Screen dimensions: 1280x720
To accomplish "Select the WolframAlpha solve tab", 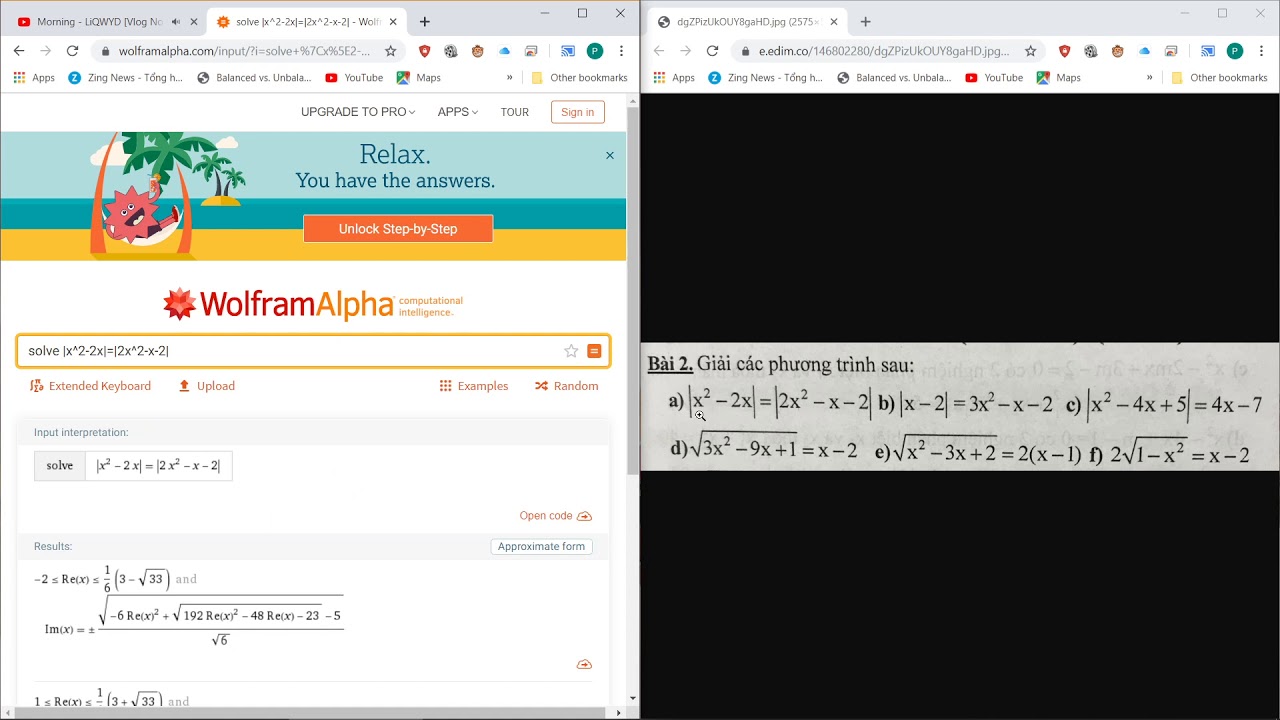I will pyautogui.click(x=308, y=22).
